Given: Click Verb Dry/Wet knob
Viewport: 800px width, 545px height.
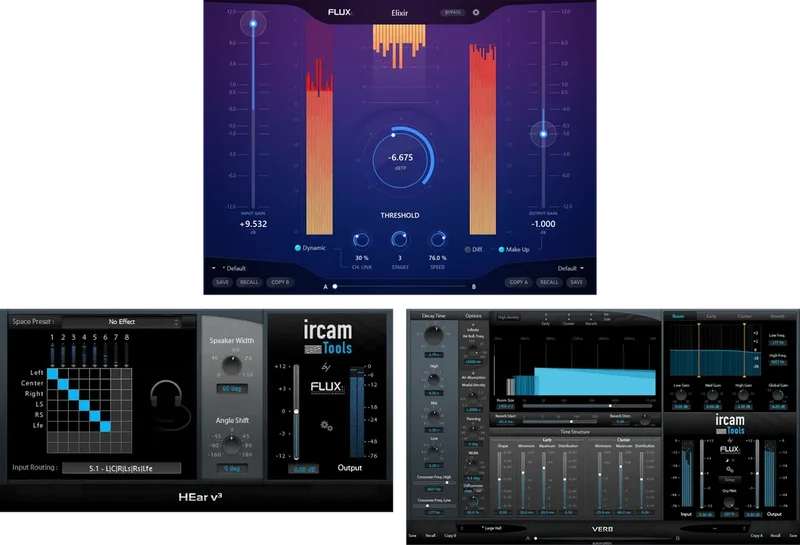Looking at the screenshot, I should tap(730, 503).
